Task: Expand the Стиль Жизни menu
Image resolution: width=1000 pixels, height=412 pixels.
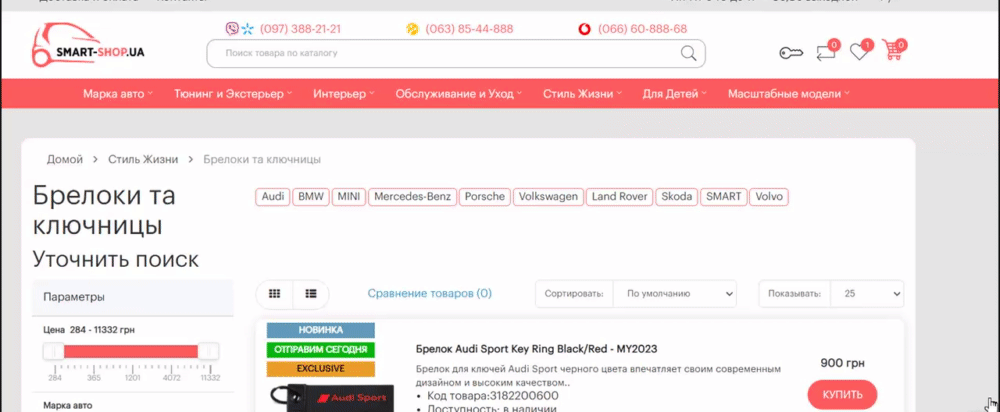Action: (582, 94)
